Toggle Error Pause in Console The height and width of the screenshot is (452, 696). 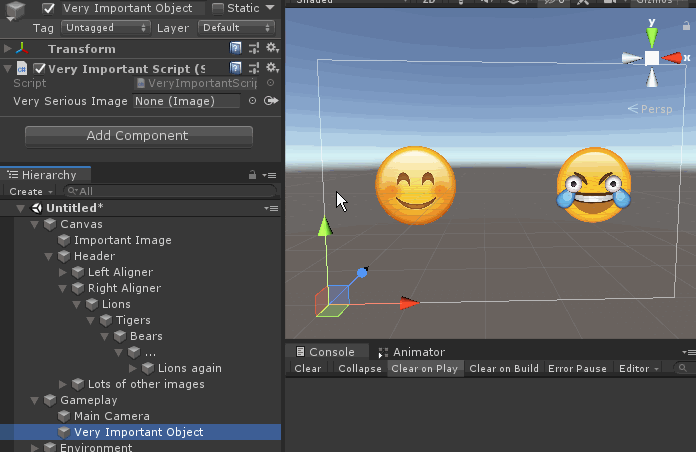577,369
